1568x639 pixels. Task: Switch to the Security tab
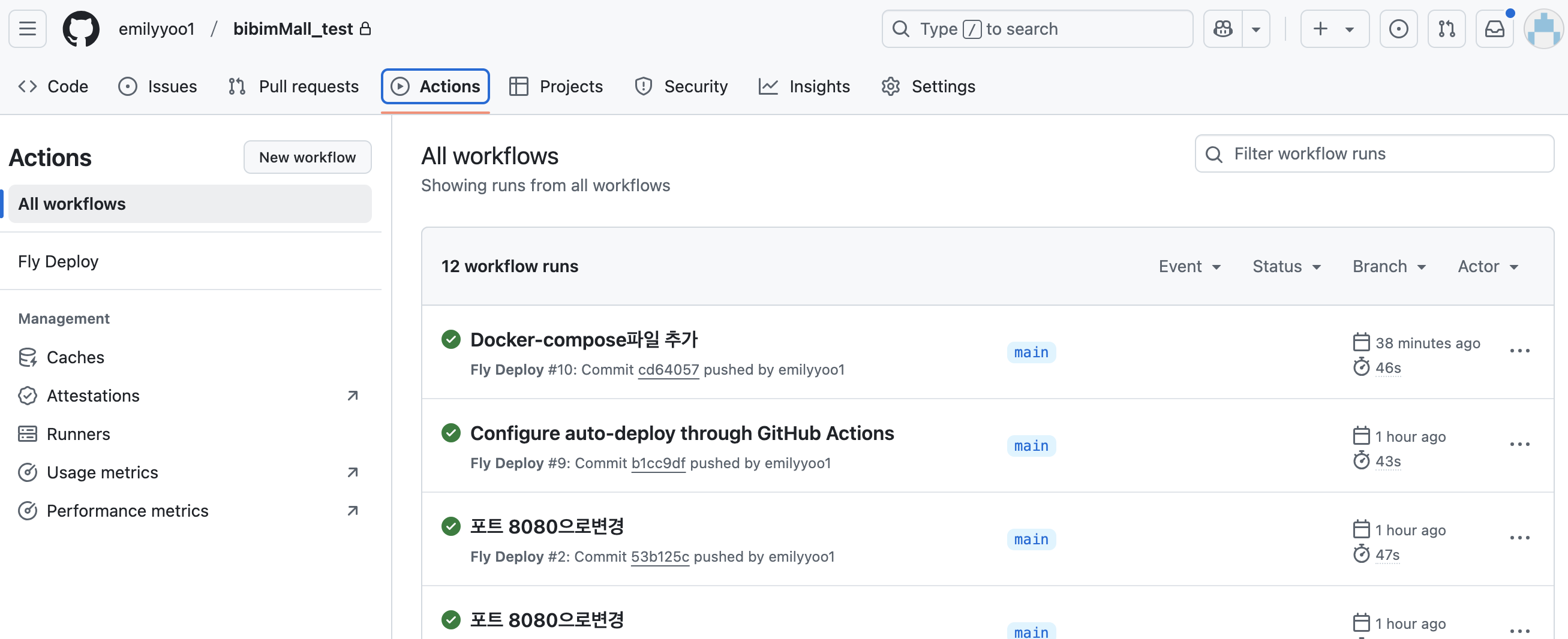point(681,86)
